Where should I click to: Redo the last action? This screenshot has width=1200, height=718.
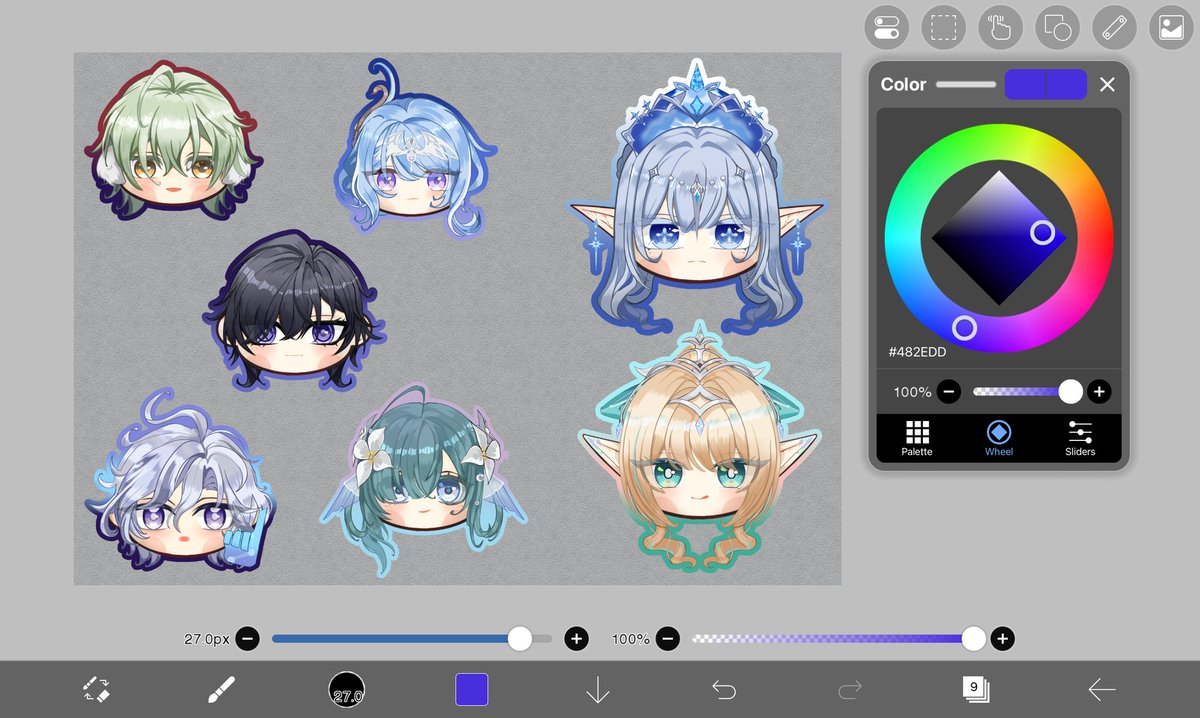[850, 689]
